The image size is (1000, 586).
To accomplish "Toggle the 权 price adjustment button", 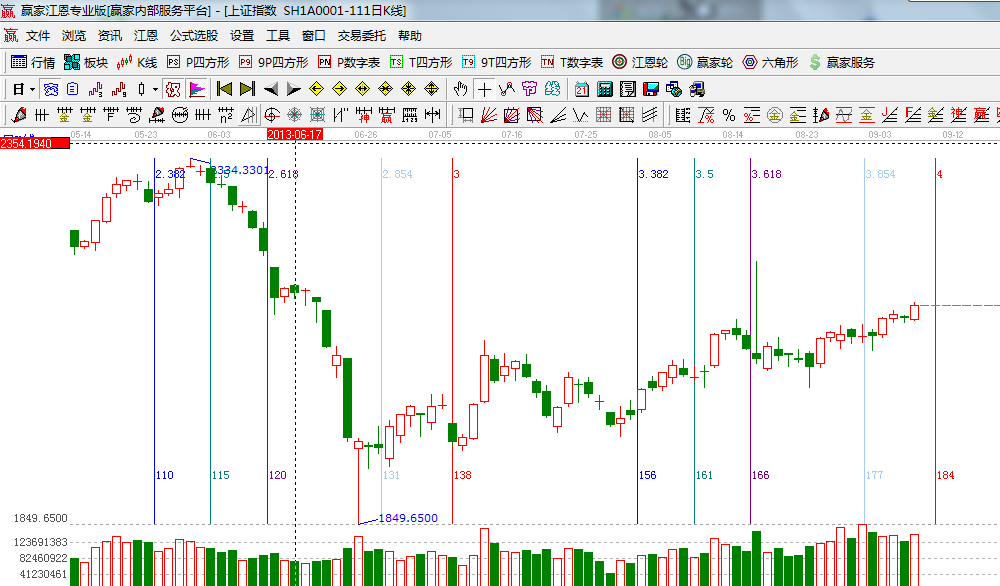I will [172, 89].
